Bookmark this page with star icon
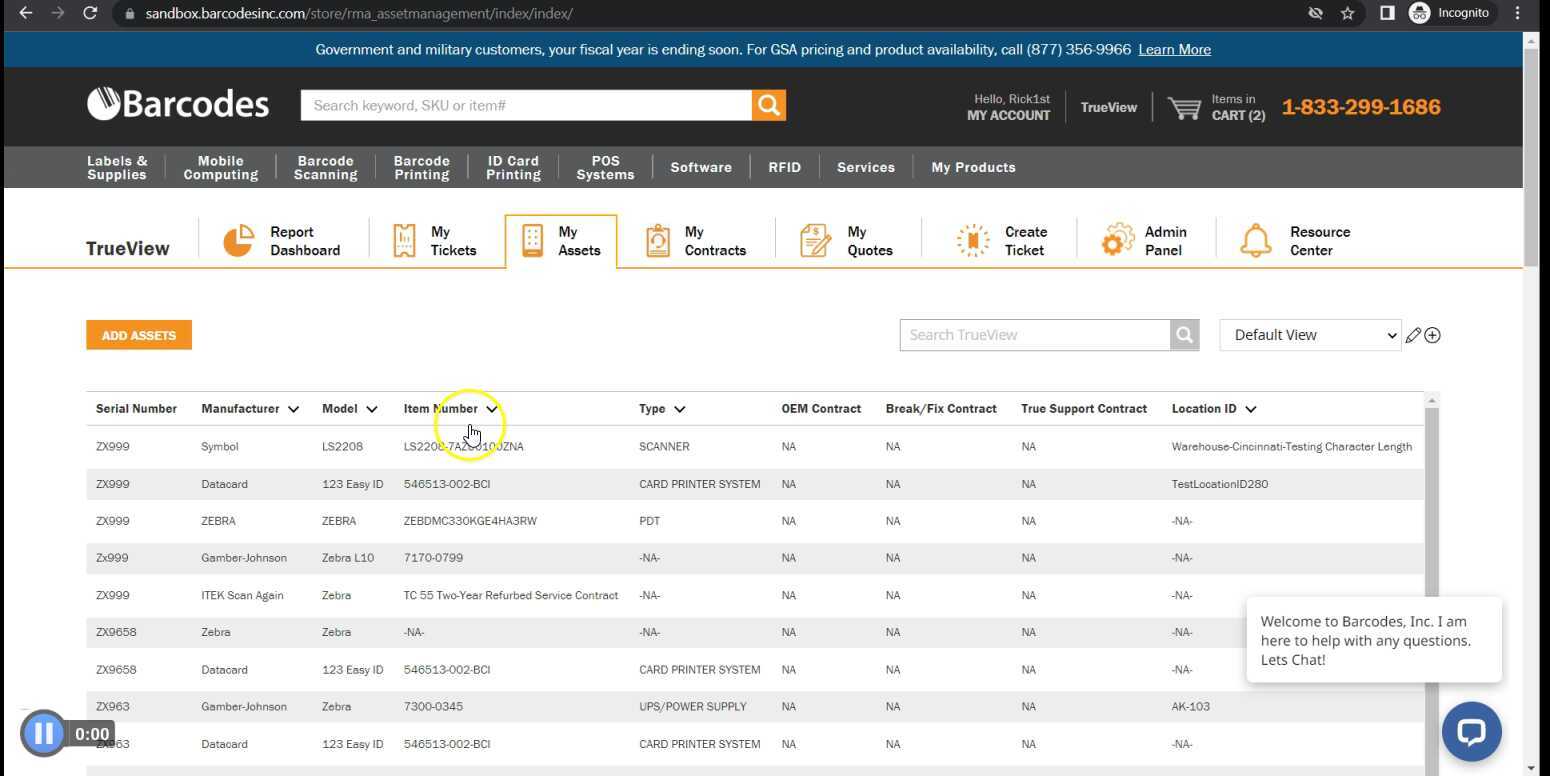The image size is (1550, 776). [1347, 13]
